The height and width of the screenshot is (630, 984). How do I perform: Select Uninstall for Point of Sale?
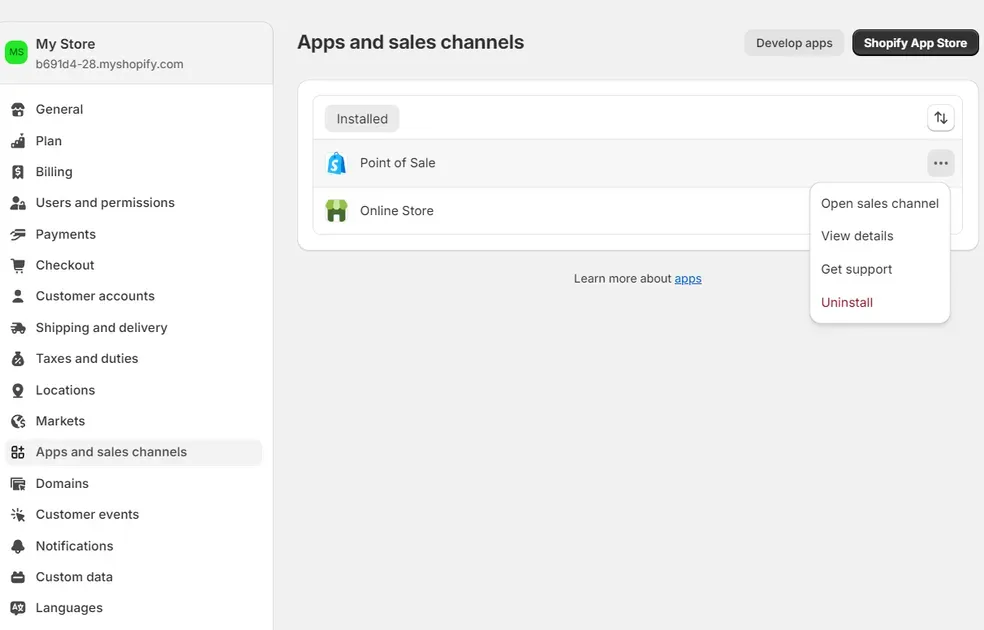846,302
